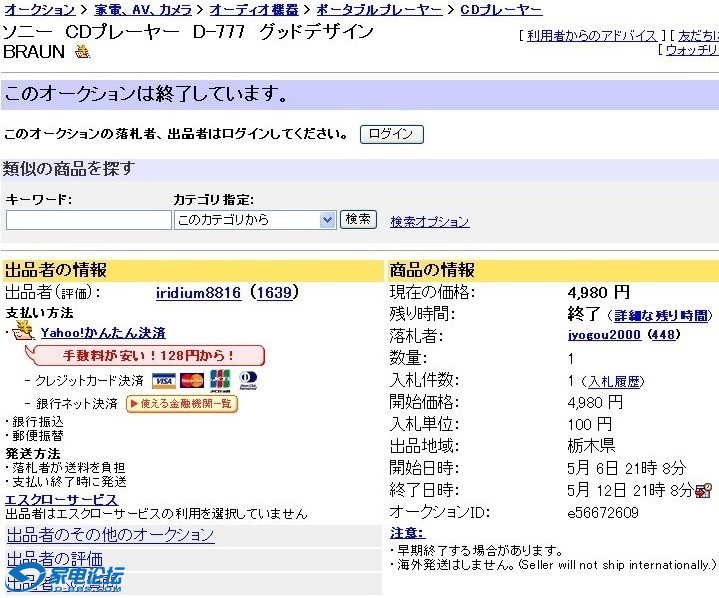Click the 銀行振込 payment text
The image size is (719, 598).
pos(38,422)
